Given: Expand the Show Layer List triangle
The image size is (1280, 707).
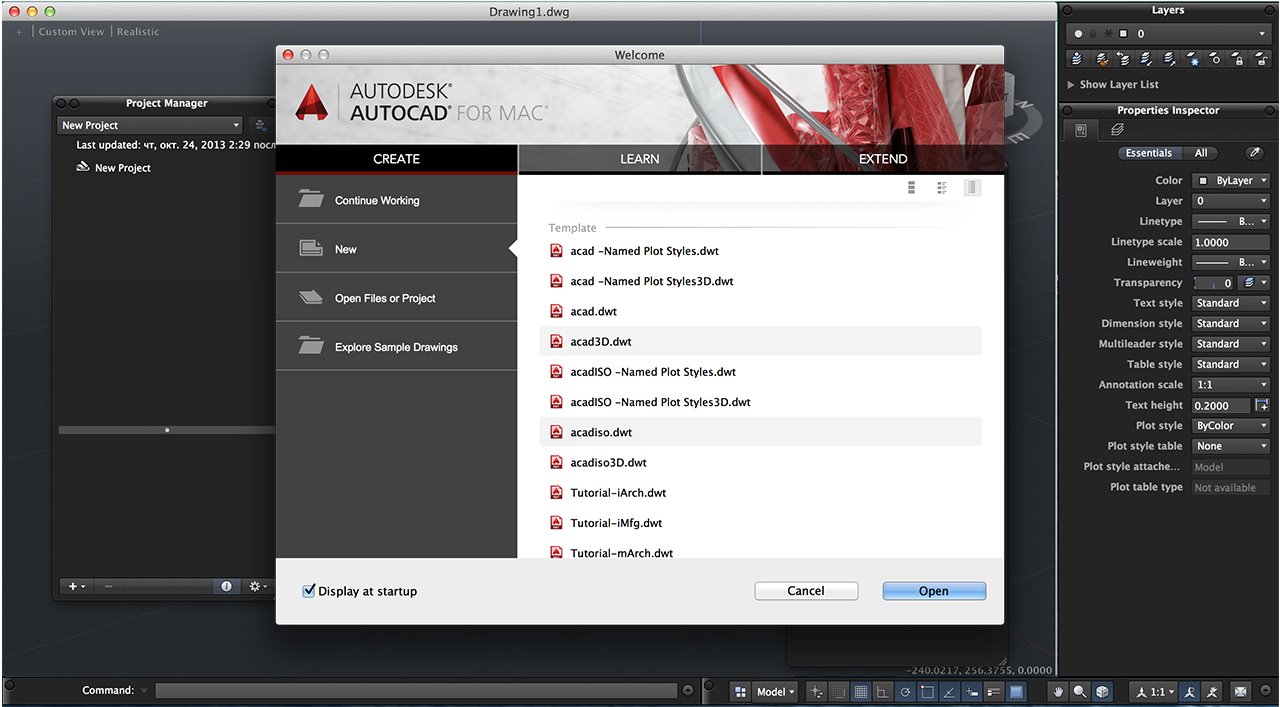Looking at the screenshot, I should [1071, 85].
